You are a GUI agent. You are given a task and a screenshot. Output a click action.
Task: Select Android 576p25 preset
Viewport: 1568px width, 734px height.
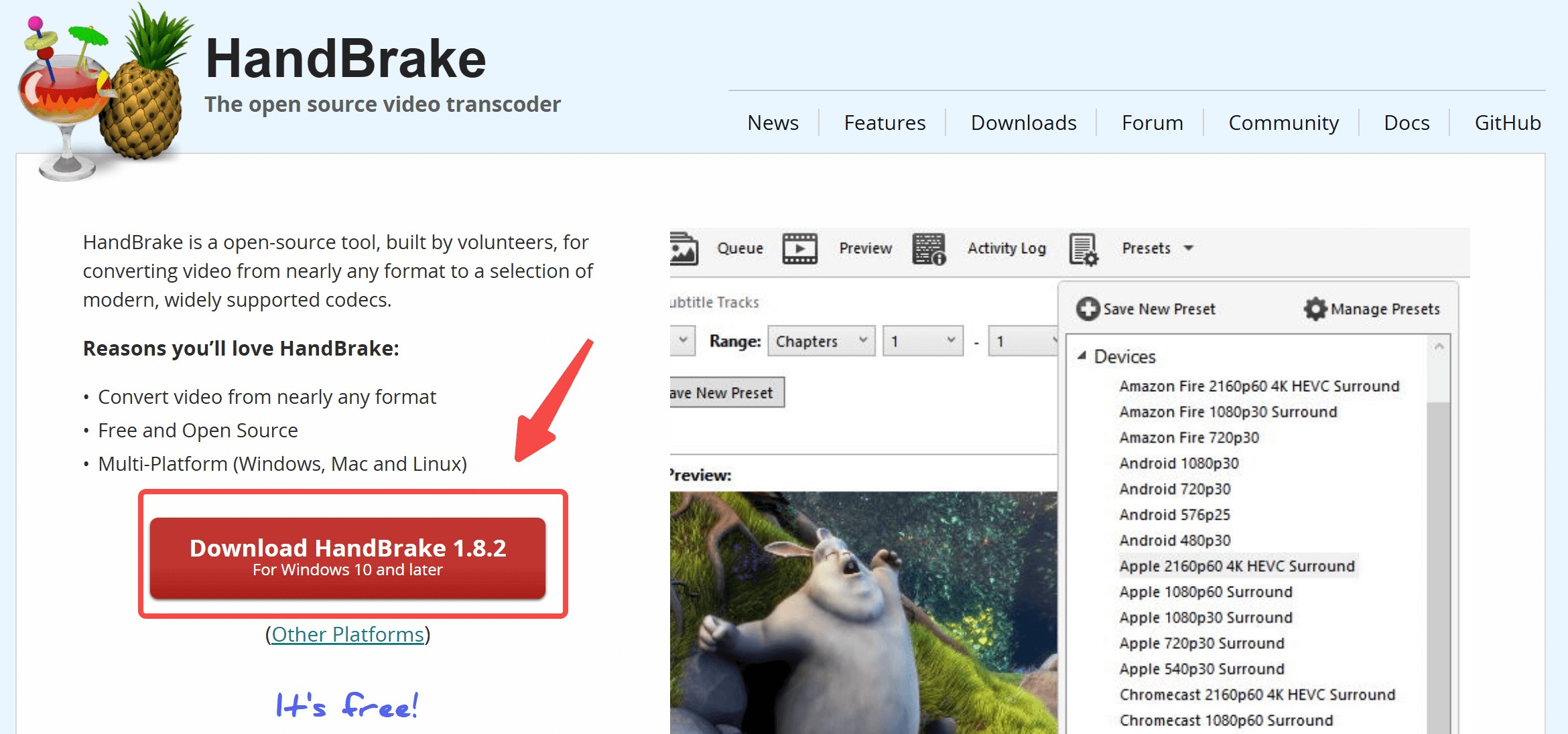tap(1175, 514)
